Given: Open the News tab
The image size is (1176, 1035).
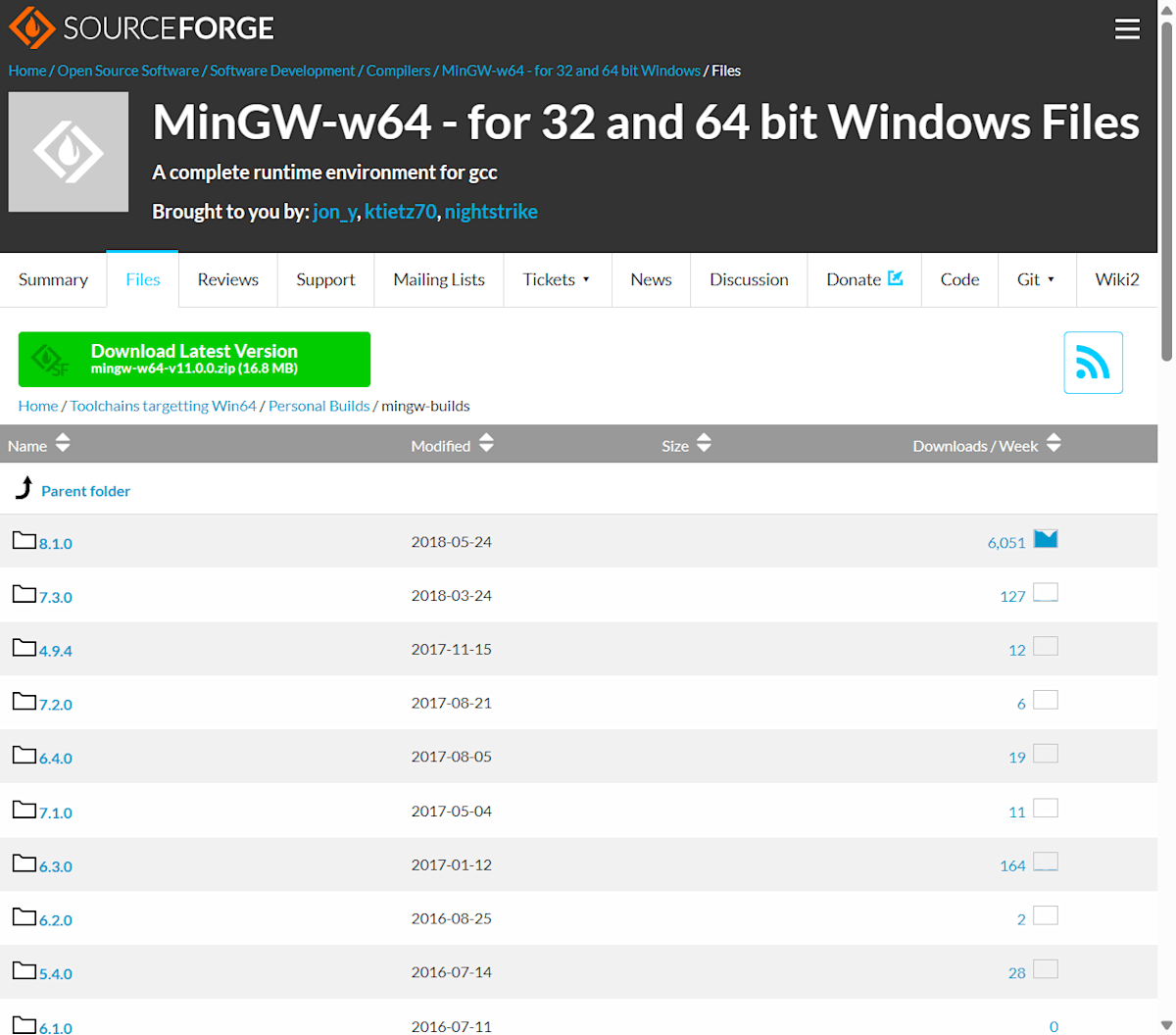Looking at the screenshot, I should pyautogui.click(x=651, y=279).
